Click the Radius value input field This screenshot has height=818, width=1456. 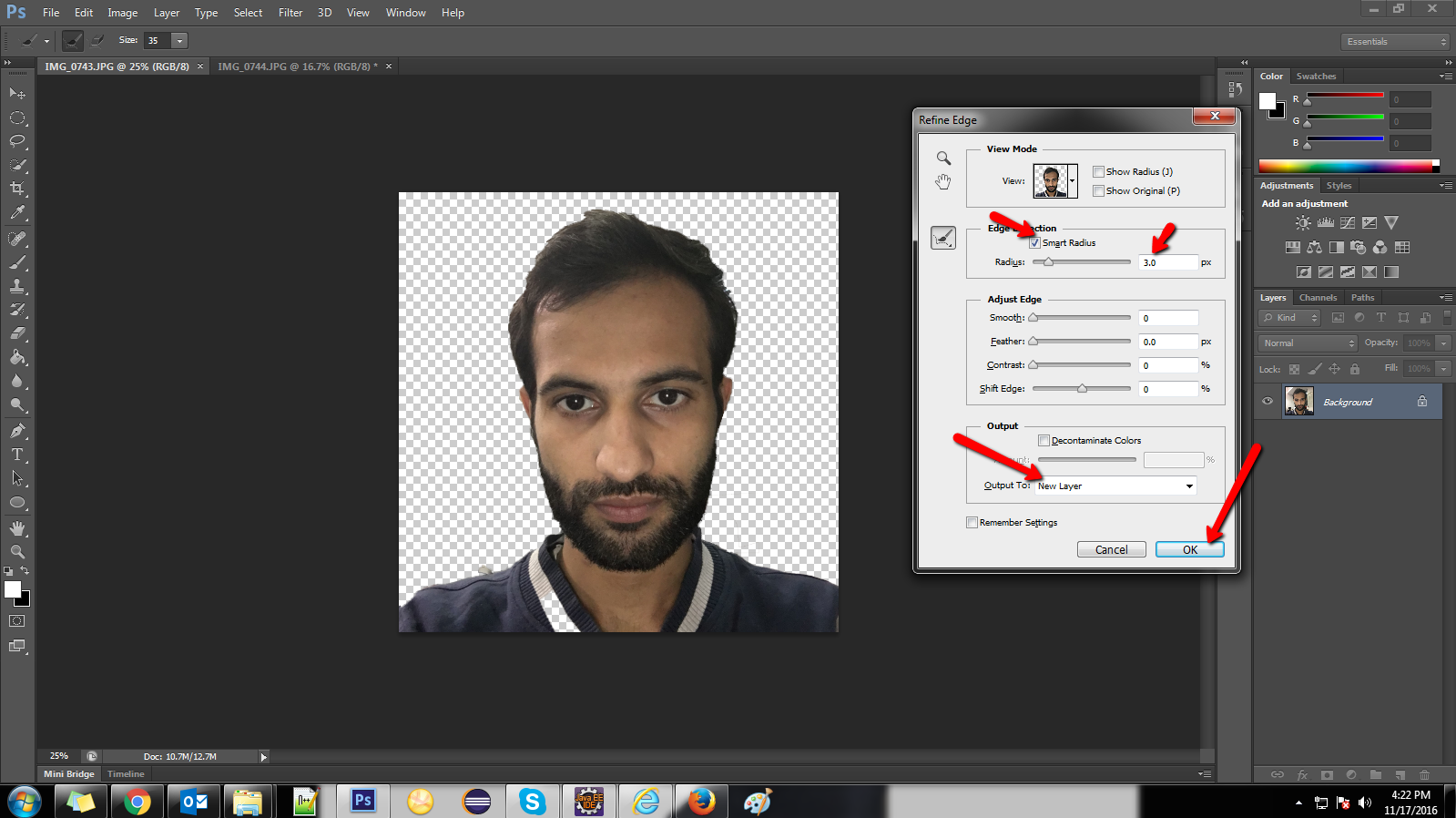tap(1168, 262)
